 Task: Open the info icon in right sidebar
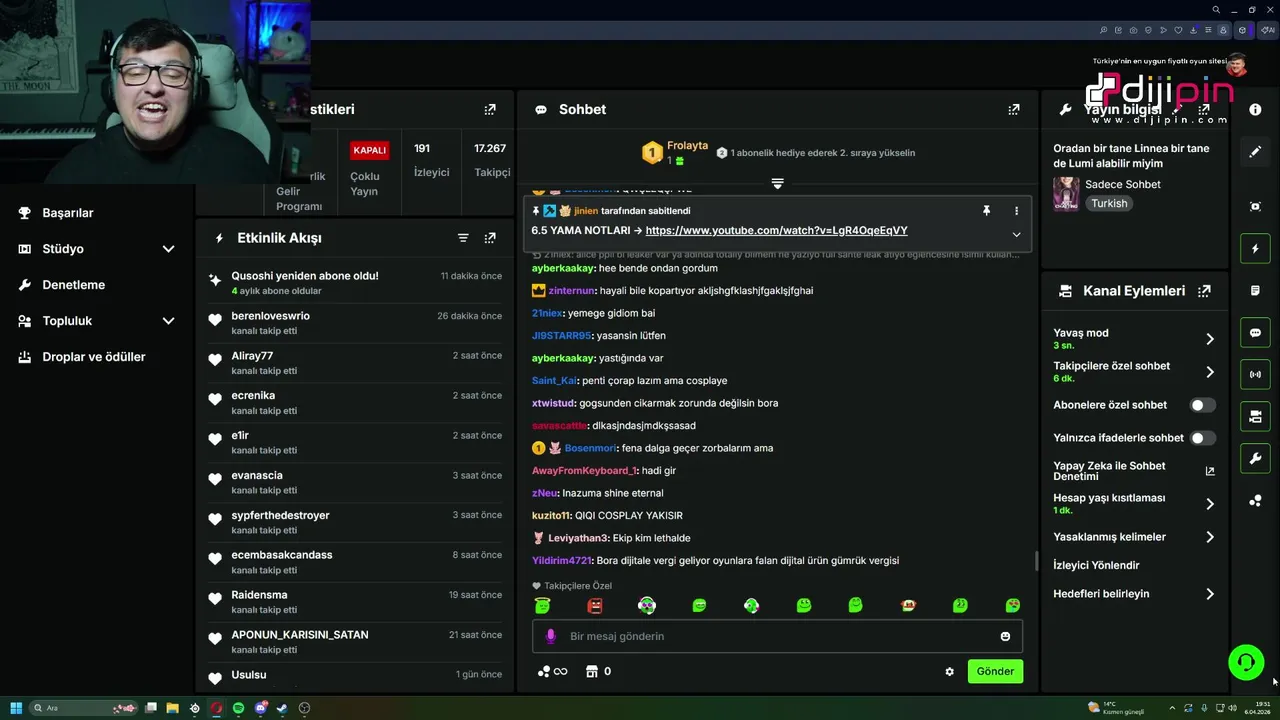pyautogui.click(x=1255, y=110)
